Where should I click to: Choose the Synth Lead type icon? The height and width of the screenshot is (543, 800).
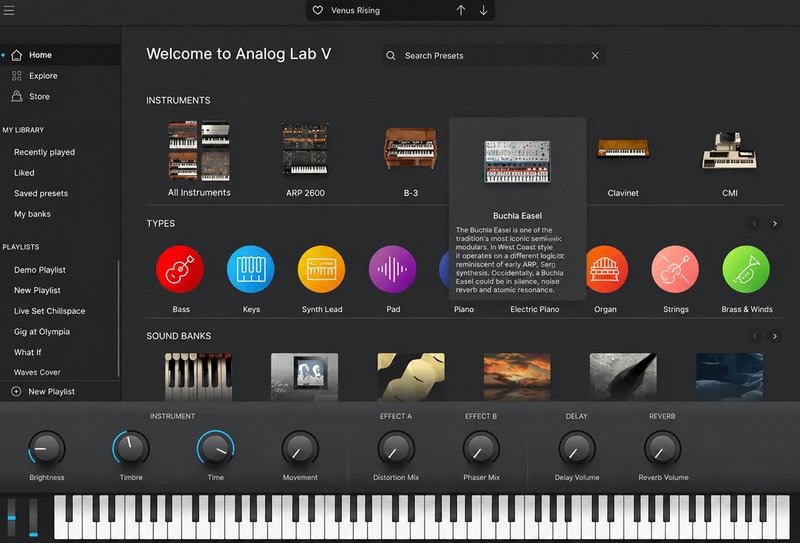click(x=321, y=269)
